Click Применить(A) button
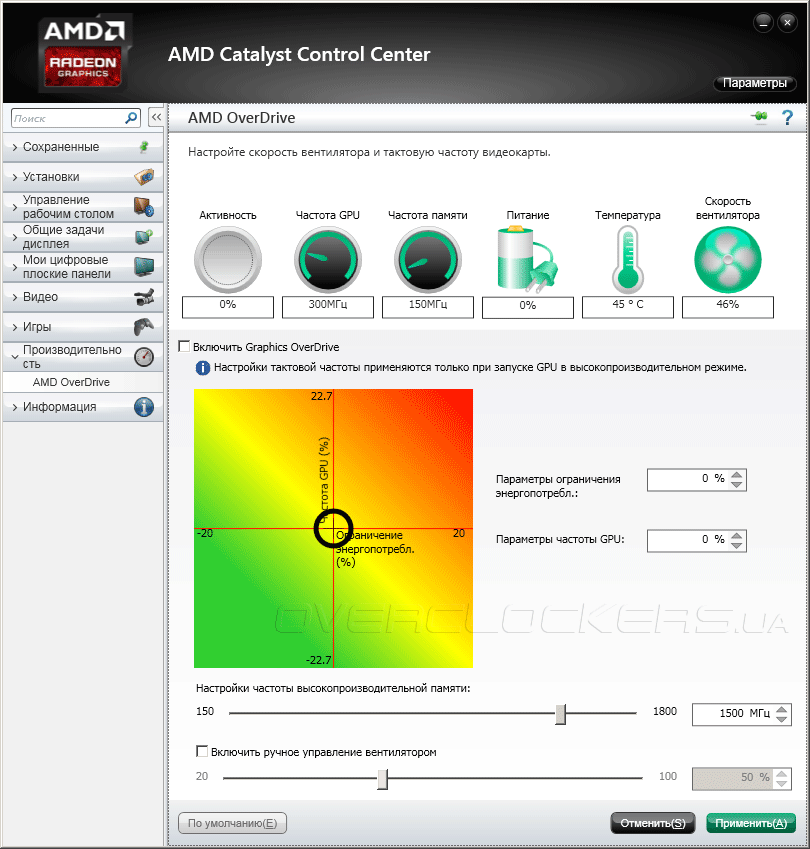Screen dimensions: 810x849 (751, 823)
